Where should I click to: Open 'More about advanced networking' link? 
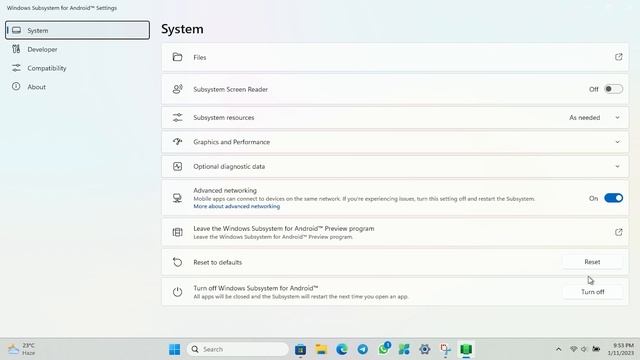(237, 207)
